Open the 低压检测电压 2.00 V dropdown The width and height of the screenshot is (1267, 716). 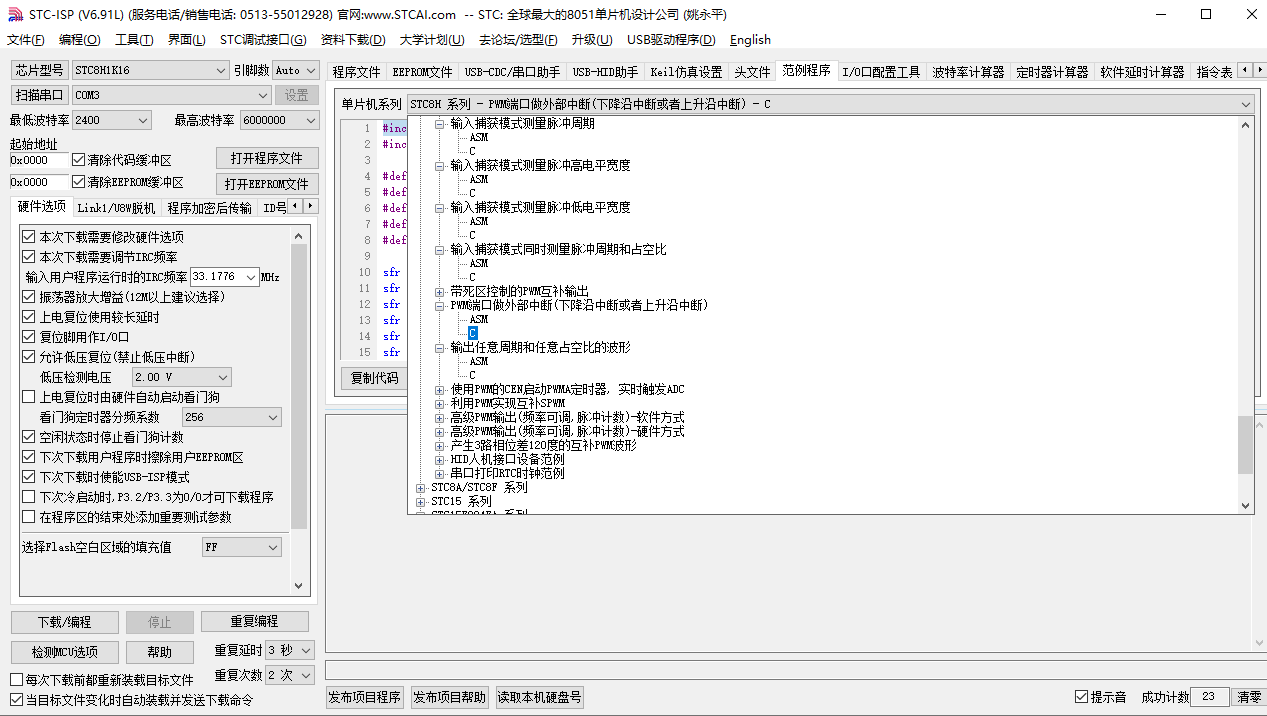pyautogui.click(x=182, y=377)
